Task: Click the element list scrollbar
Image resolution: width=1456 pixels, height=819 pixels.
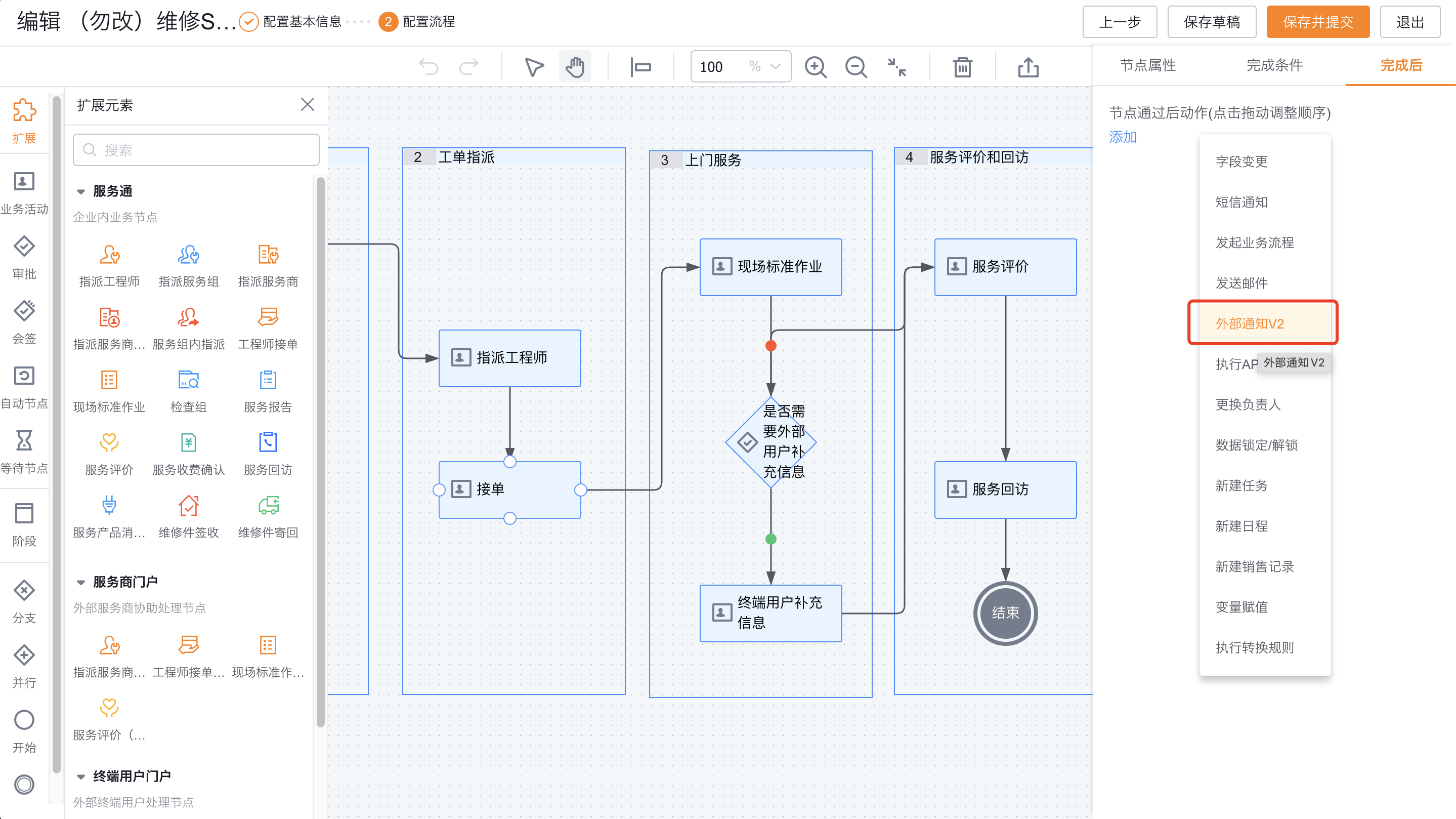Action: tap(320, 453)
